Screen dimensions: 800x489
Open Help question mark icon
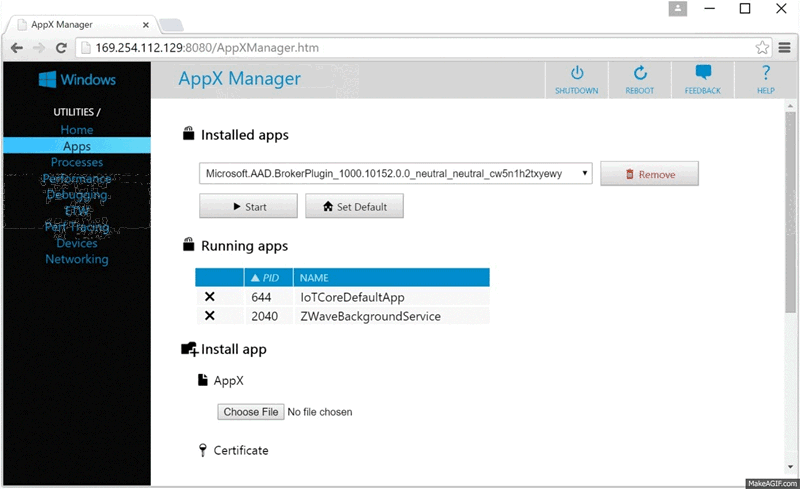pos(766,74)
